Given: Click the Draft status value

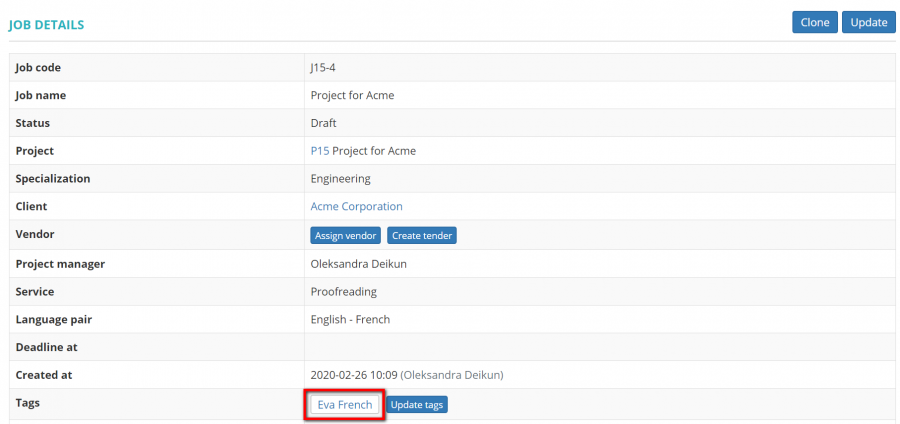Looking at the screenshot, I should coord(324,123).
